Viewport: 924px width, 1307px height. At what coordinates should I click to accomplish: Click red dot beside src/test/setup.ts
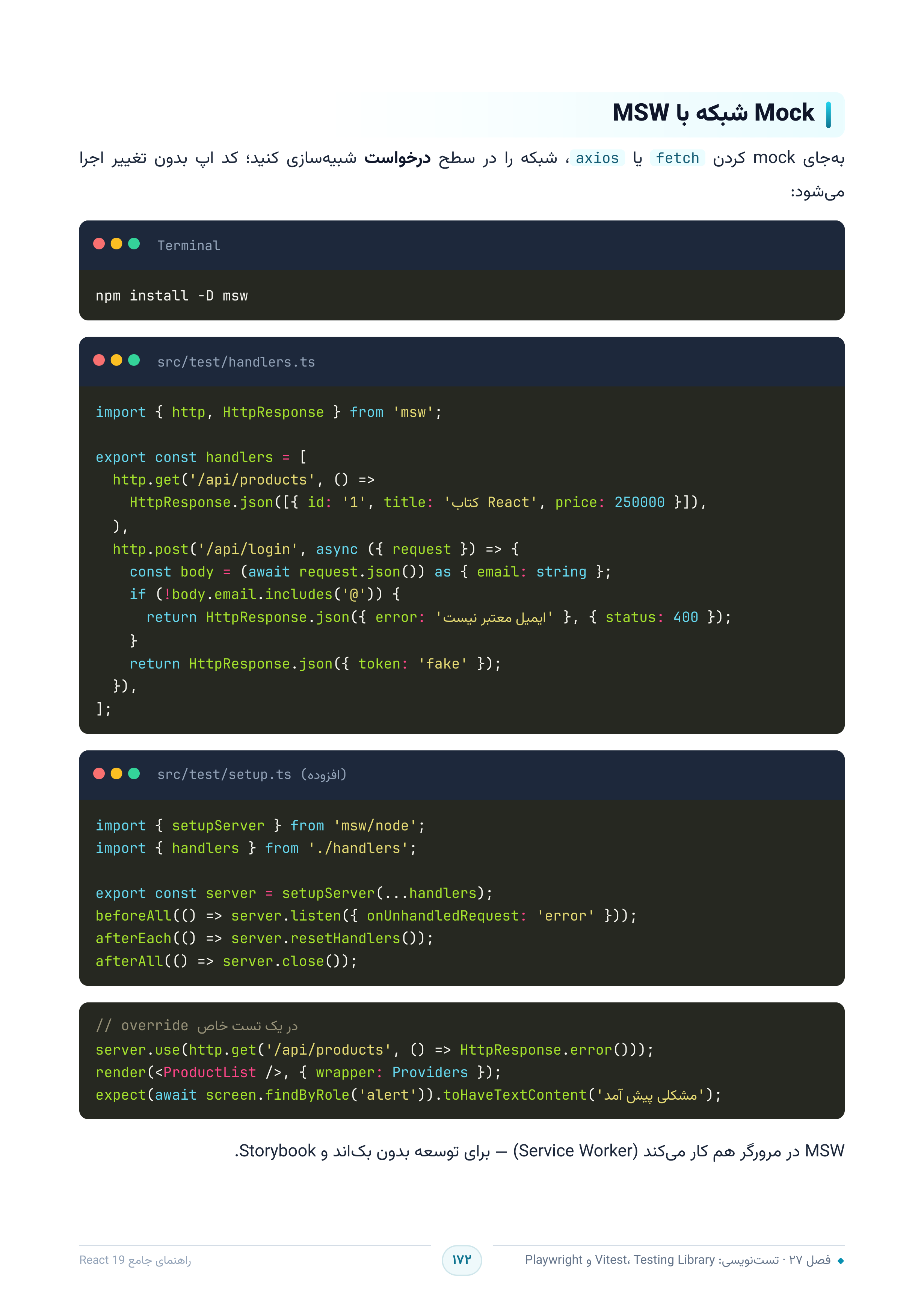click(x=99, y=774)
